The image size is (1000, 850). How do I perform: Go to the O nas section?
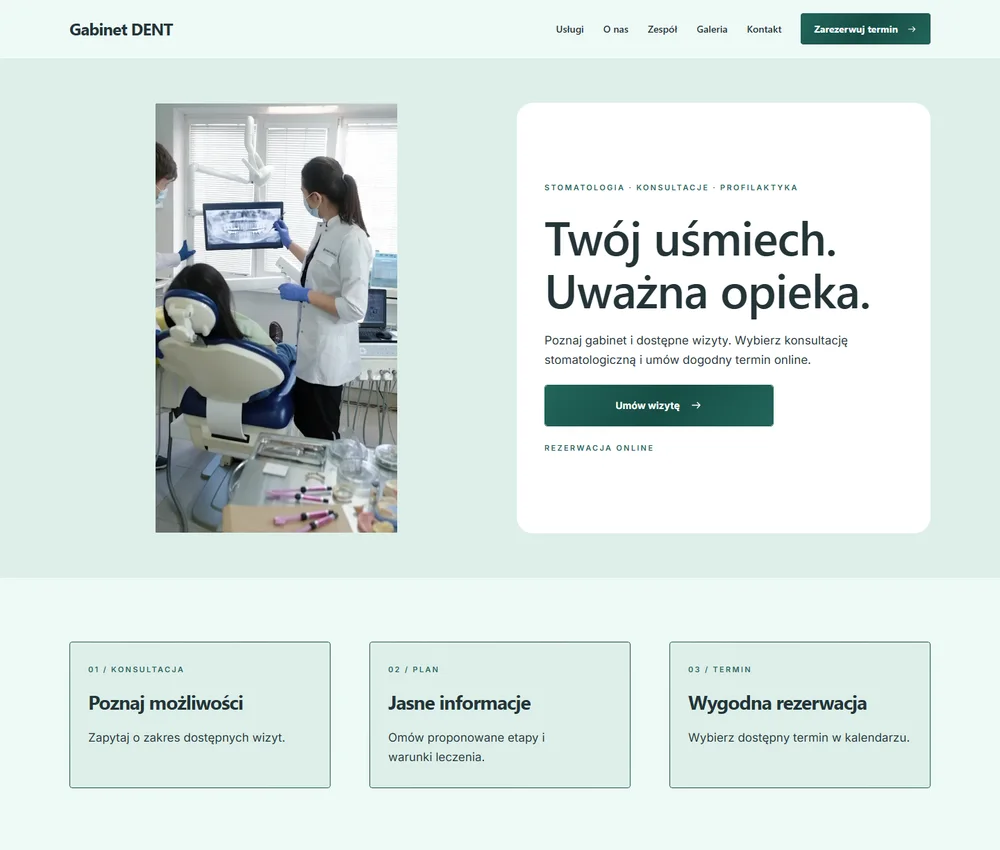click(x=615, y=29)
